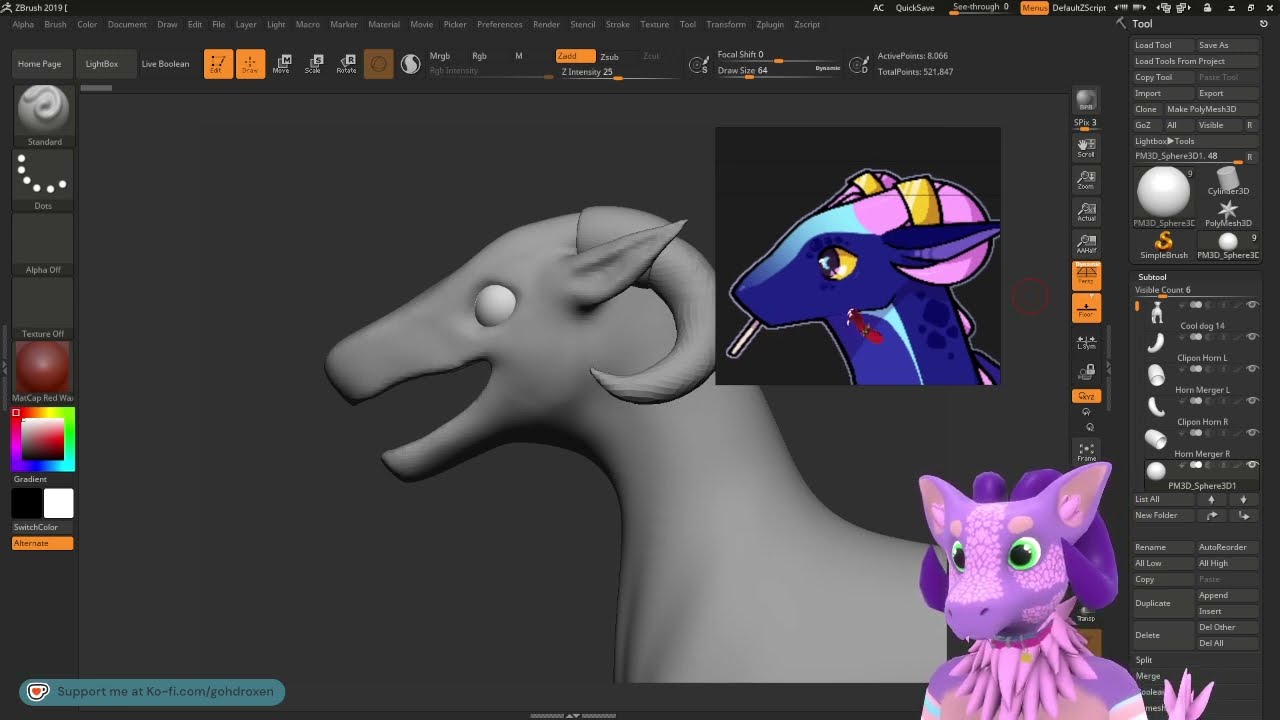Open the MatCap Red Wax material picker
Image resolution: width=1280 pixels, height=720 pixels.
point(43,372)
